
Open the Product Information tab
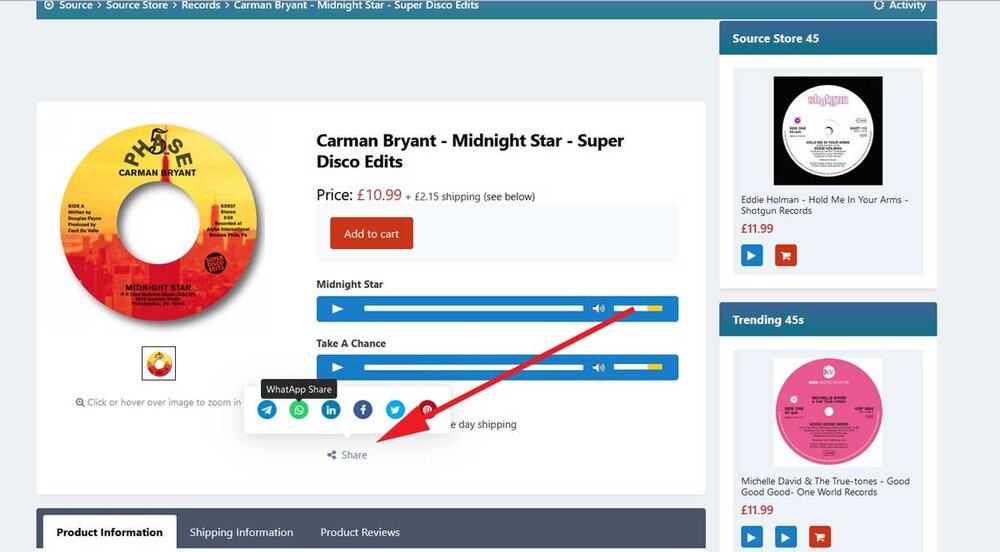pos(110,532)
